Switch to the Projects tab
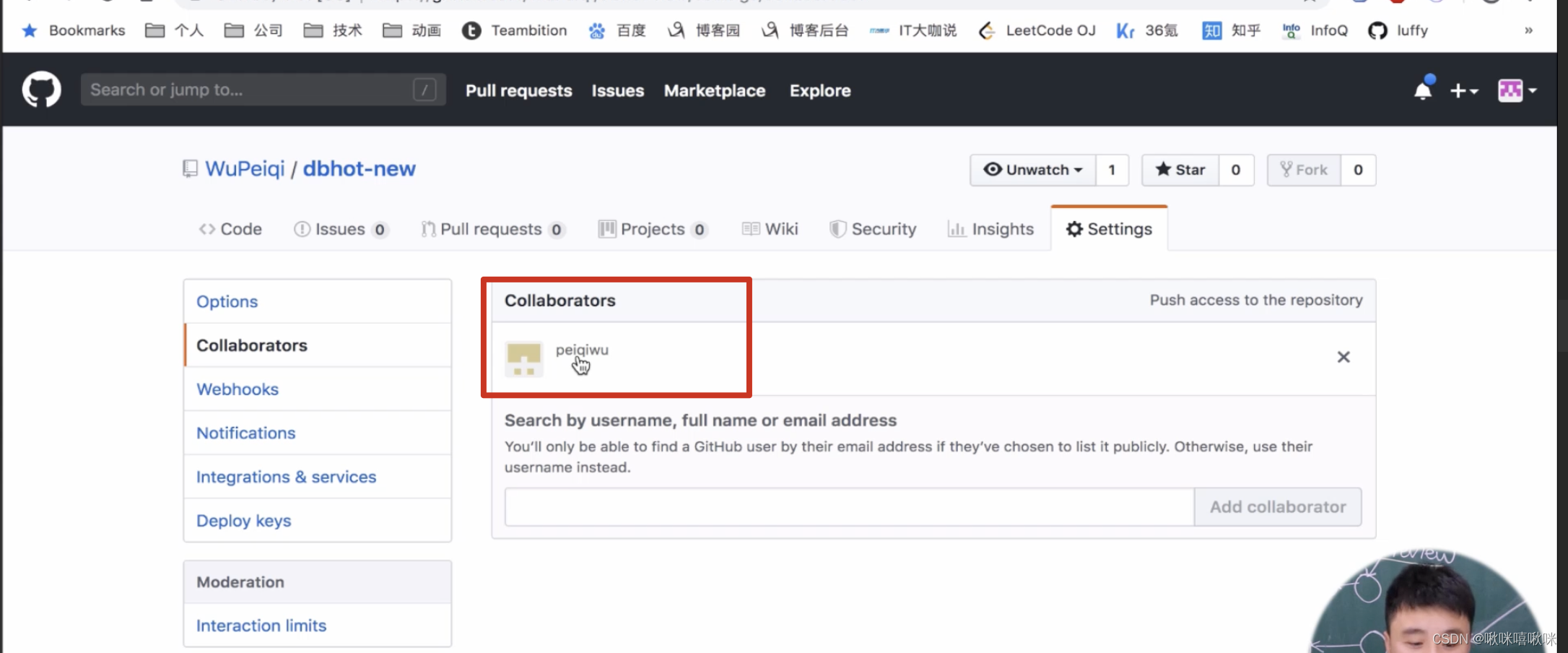This screenshot has height=653, width=1568. pyautogui.click(x=652, y=229)
